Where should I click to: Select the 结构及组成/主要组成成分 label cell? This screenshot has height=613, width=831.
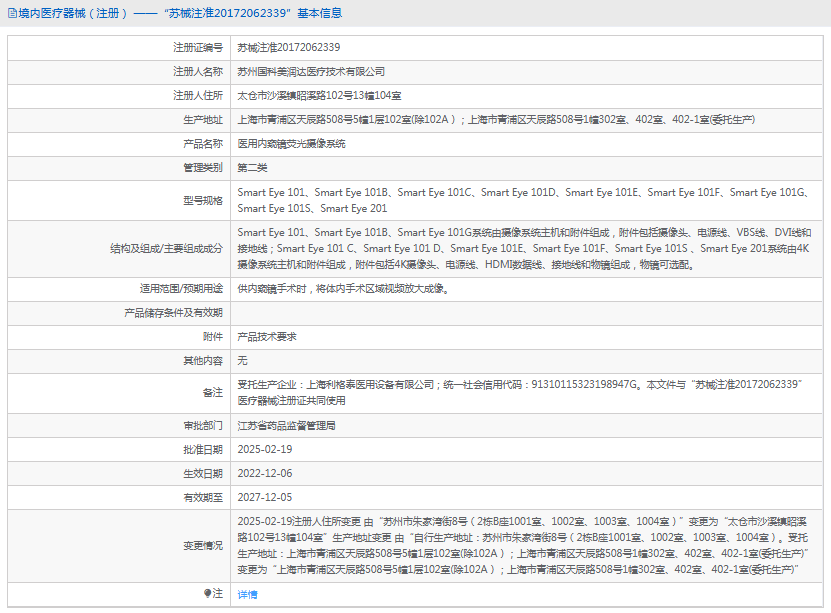click(119, 248)
